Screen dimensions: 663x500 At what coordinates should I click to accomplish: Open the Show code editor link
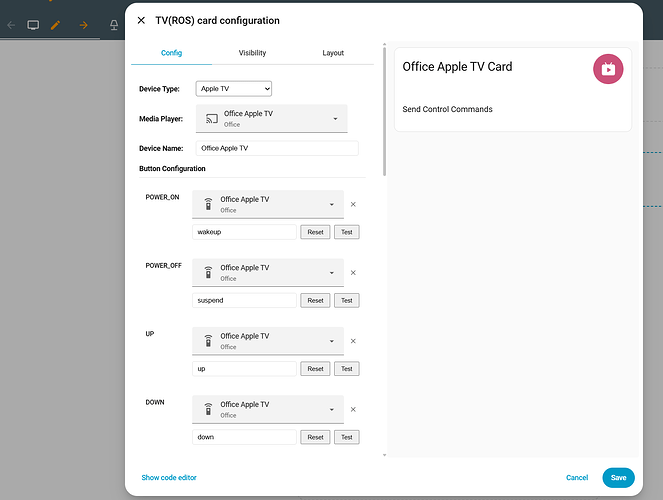click(169, 478)
